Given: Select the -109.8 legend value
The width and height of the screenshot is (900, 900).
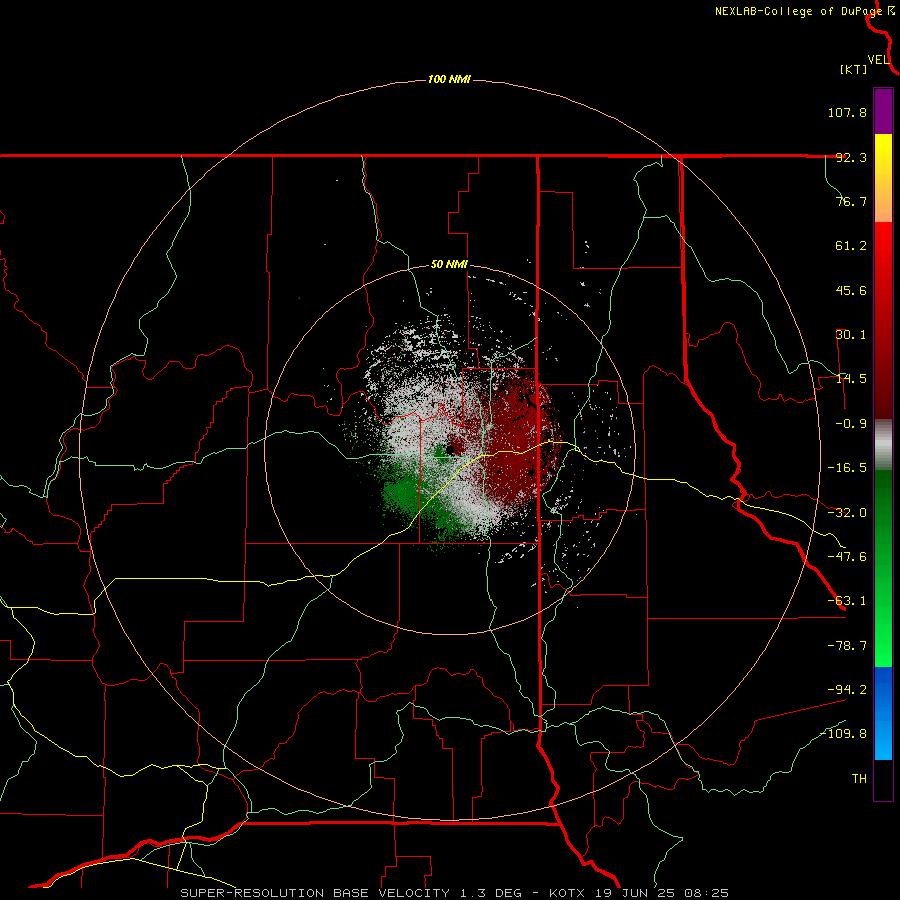Looking at the screenshot, I should point(843,734).
